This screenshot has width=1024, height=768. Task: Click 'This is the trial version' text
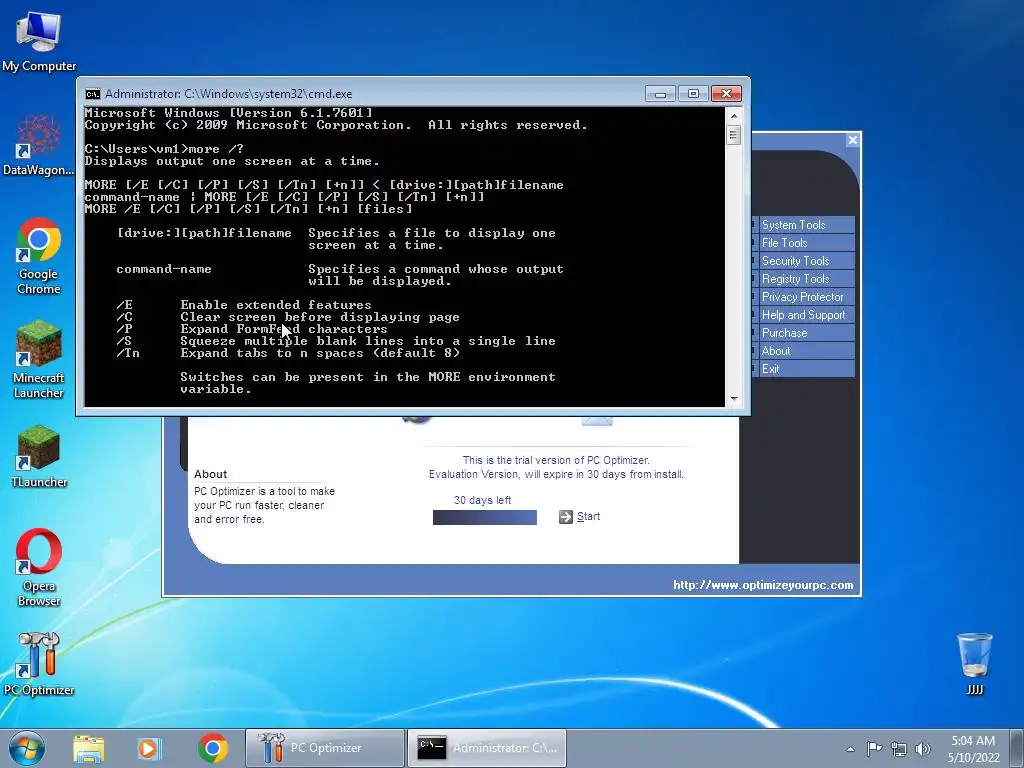pos(556,460)
